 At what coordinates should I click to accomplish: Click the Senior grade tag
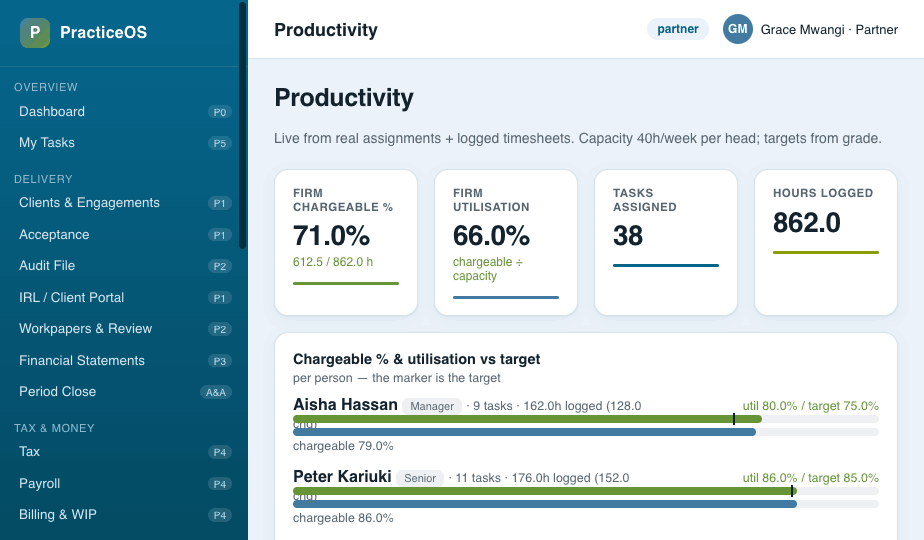click(x=420, y=478)
